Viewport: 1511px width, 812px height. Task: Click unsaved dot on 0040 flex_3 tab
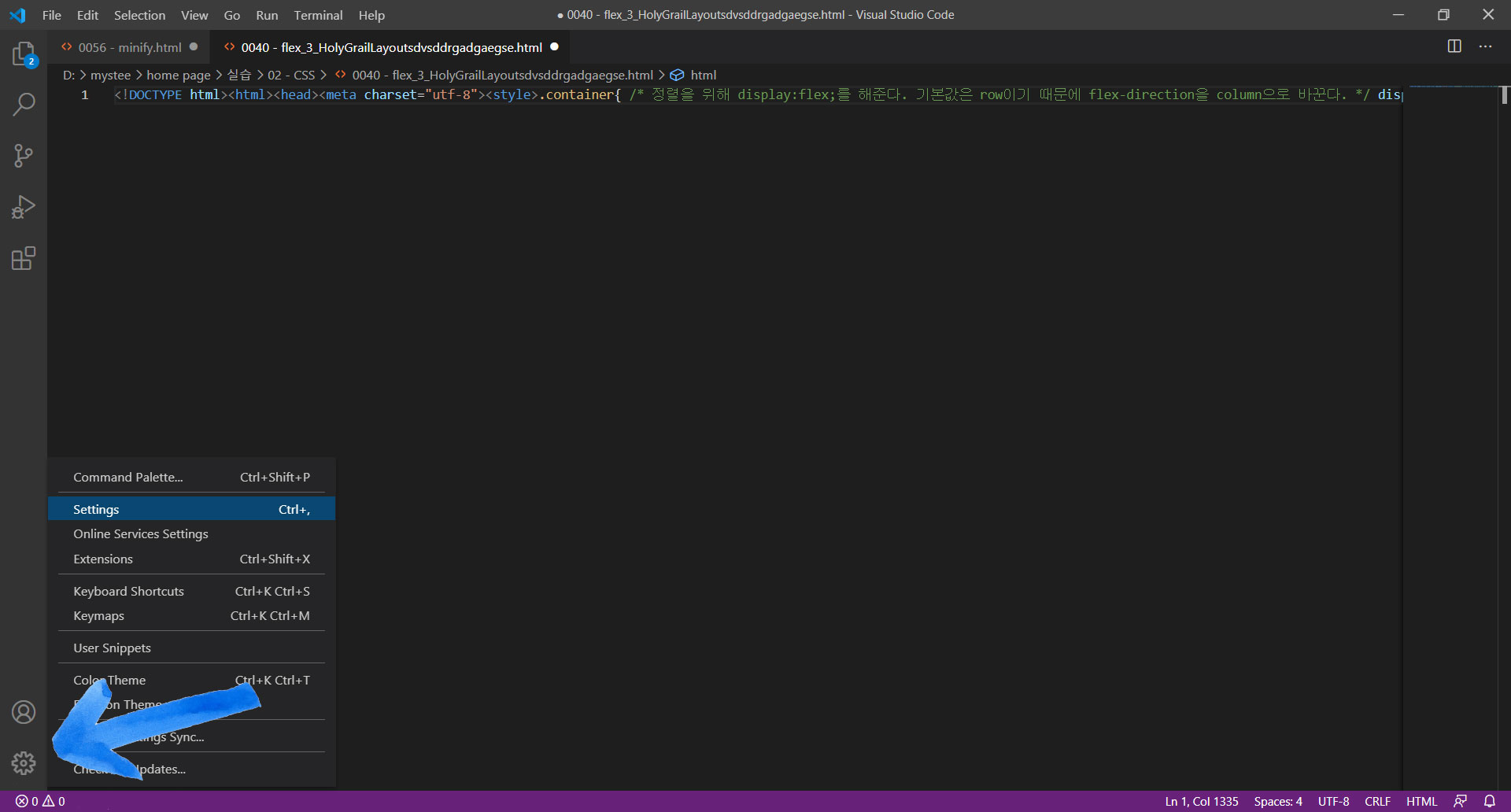pos(554,46)
